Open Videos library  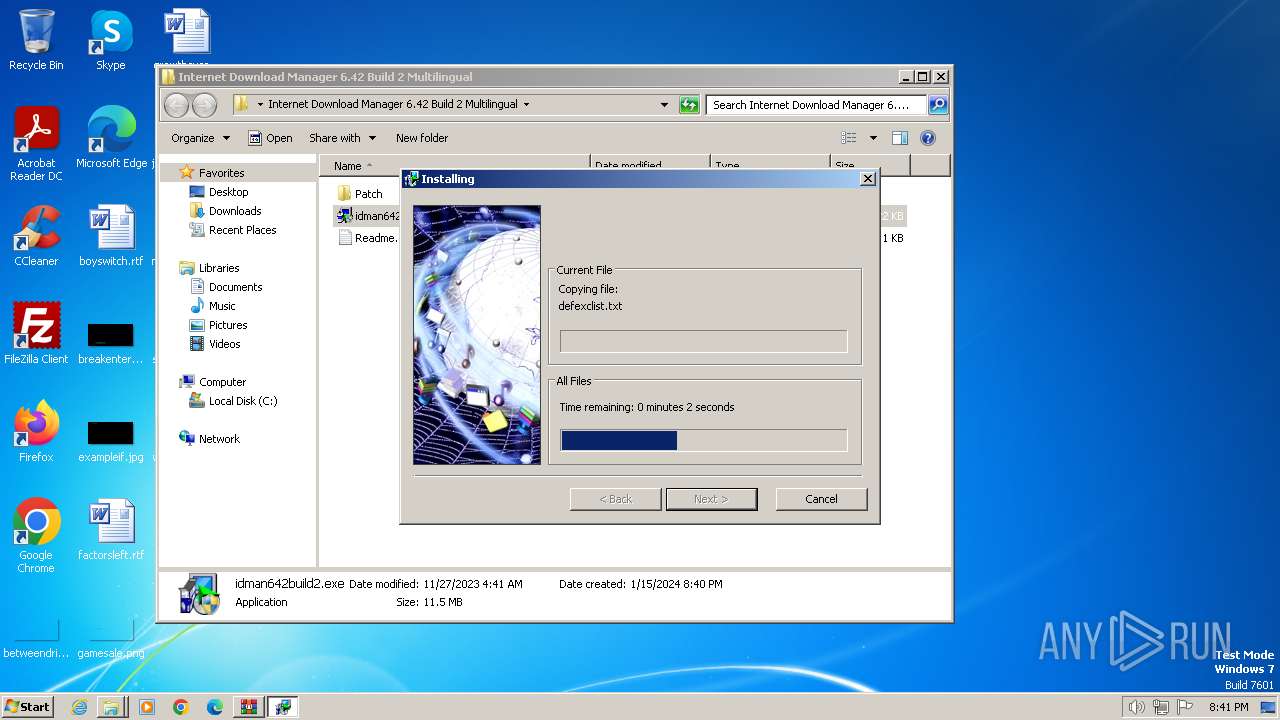(x=224, y=344)
